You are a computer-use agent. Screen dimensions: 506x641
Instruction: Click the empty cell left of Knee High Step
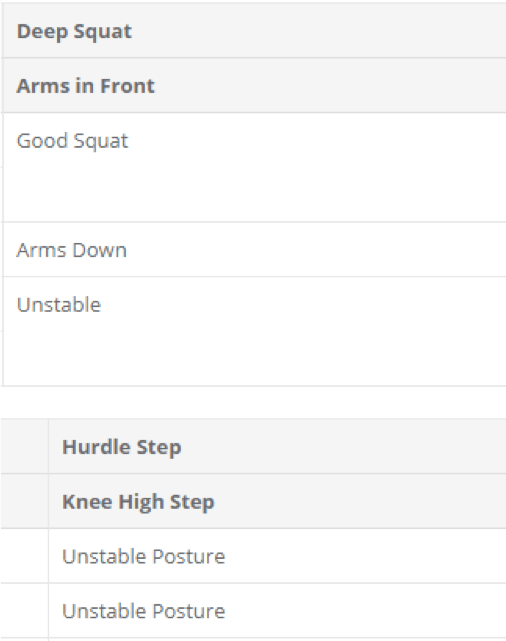click(25, 501)
